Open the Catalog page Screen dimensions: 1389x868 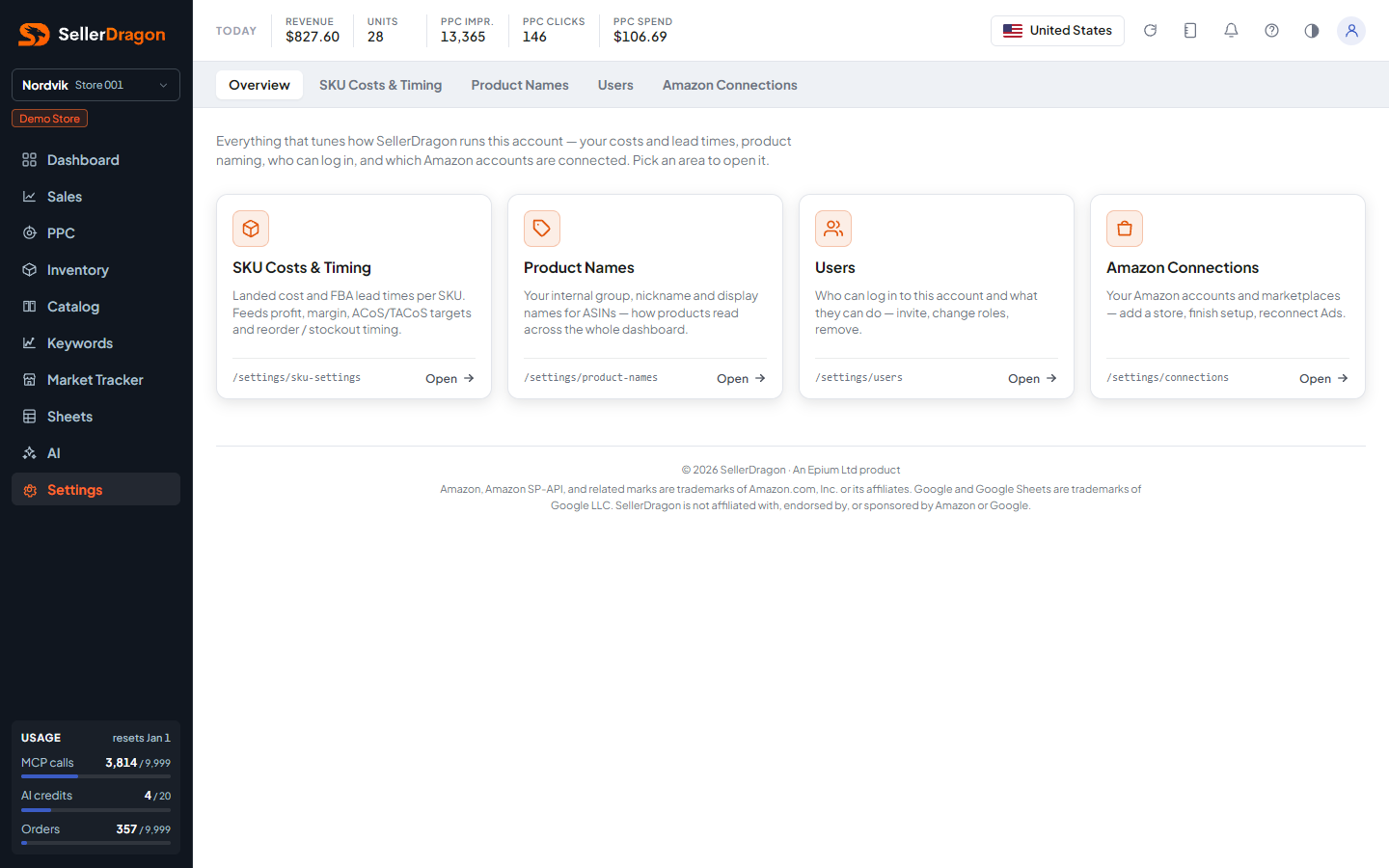click(x=95, y=307)
